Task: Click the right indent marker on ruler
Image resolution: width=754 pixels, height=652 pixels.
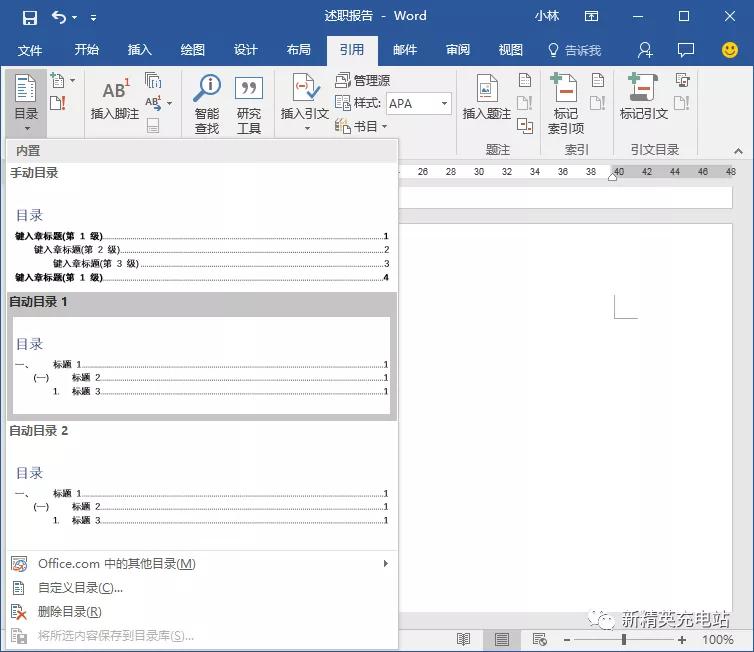Action: (612, 176)
